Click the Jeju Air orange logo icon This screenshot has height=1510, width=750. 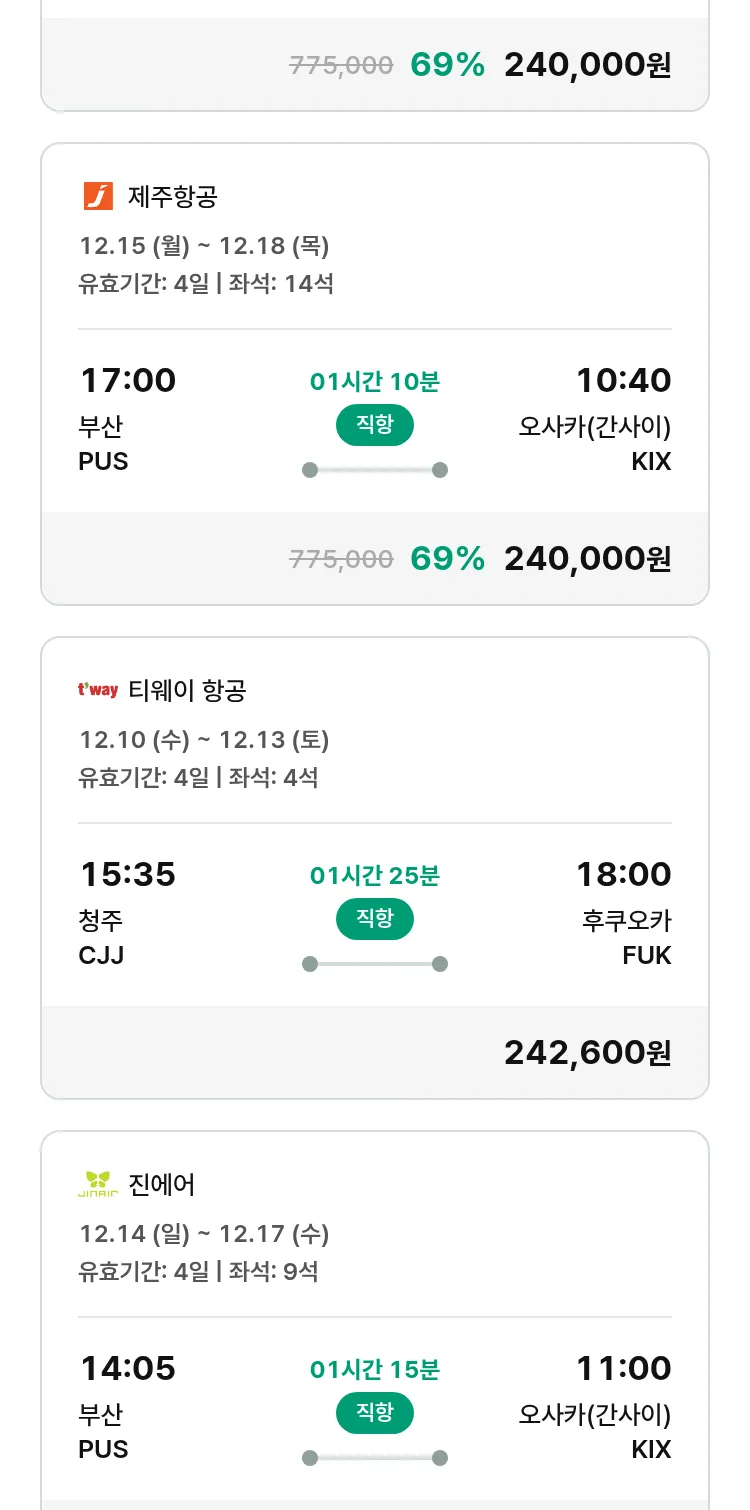(98, 196)
